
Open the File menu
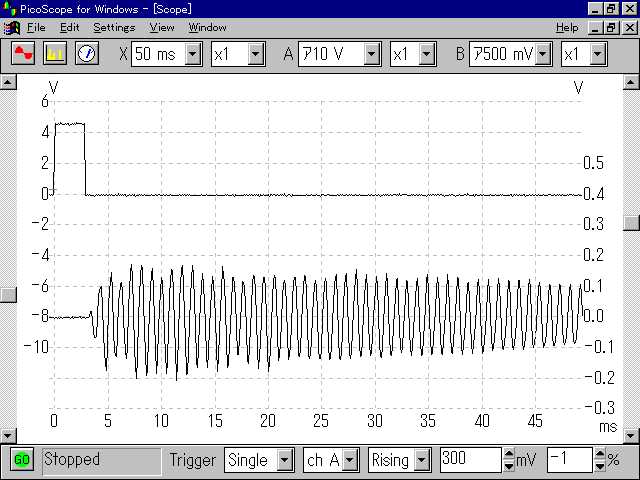(36, 28)
